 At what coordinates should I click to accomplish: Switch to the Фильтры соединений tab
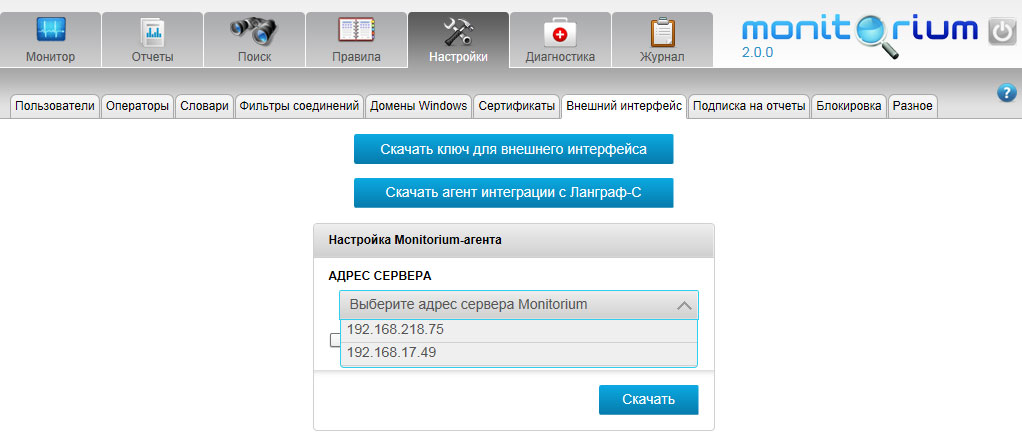tap(299, 106)
